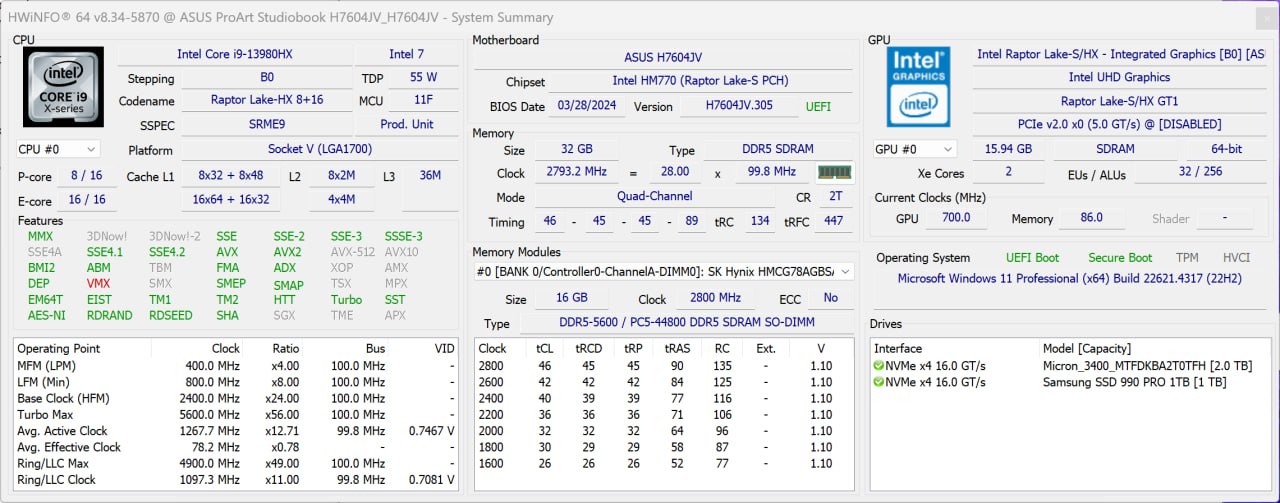Click the PCIe v2.0 x0 [DISABLED] field
Screen dimensions: 1280x503
(1119, 124)
